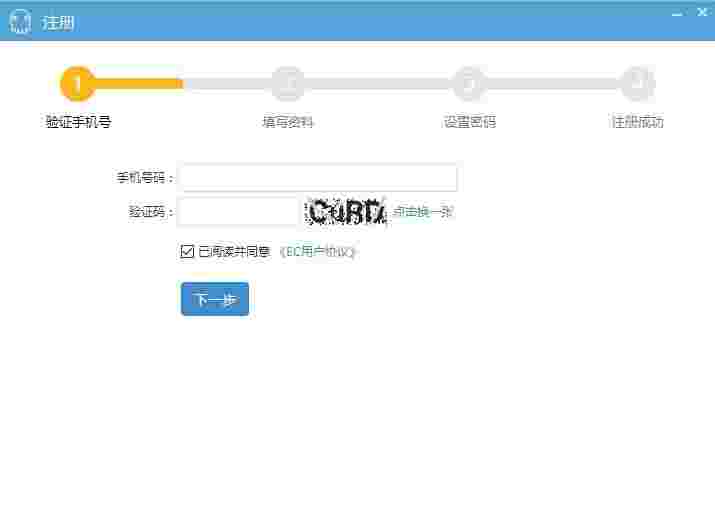715x513 pixels.
Task: Click the 验证手机号 step label
Action: coord(78,122)
